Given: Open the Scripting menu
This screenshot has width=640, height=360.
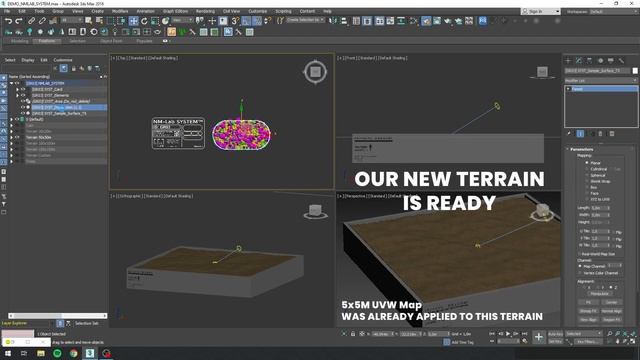Looking at the screenshot, I should 283,11.
